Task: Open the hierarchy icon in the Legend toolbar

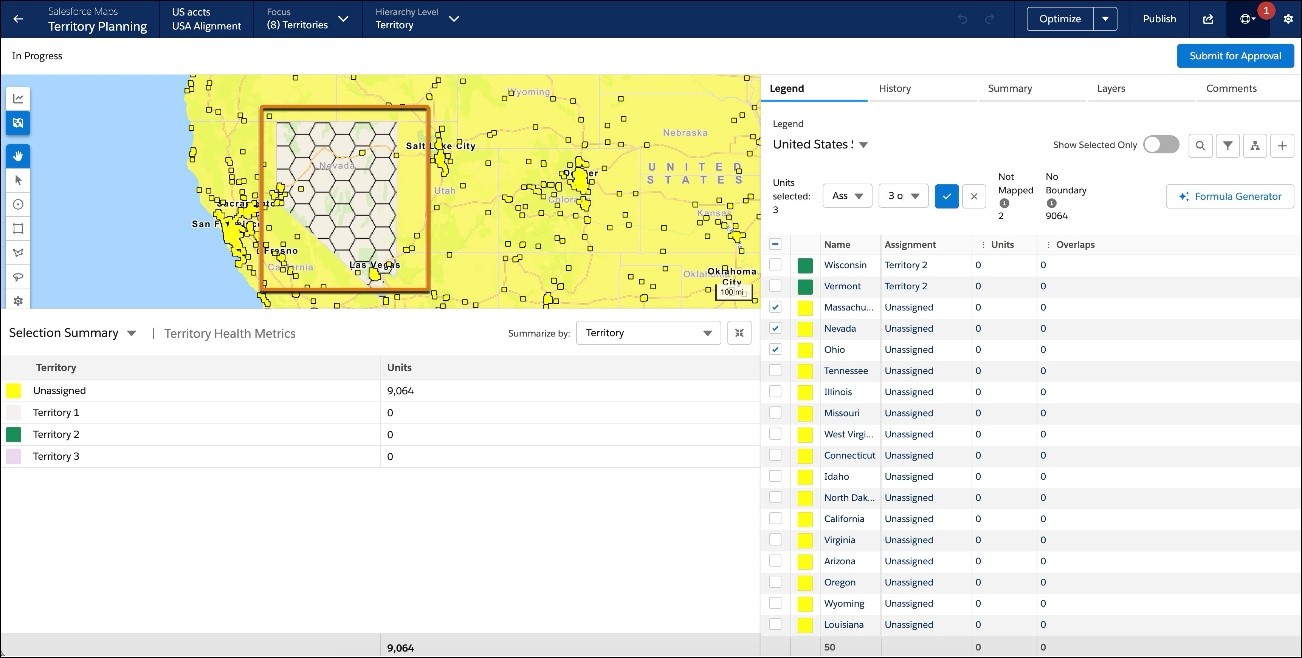Action: click(x=1254, y=145)
